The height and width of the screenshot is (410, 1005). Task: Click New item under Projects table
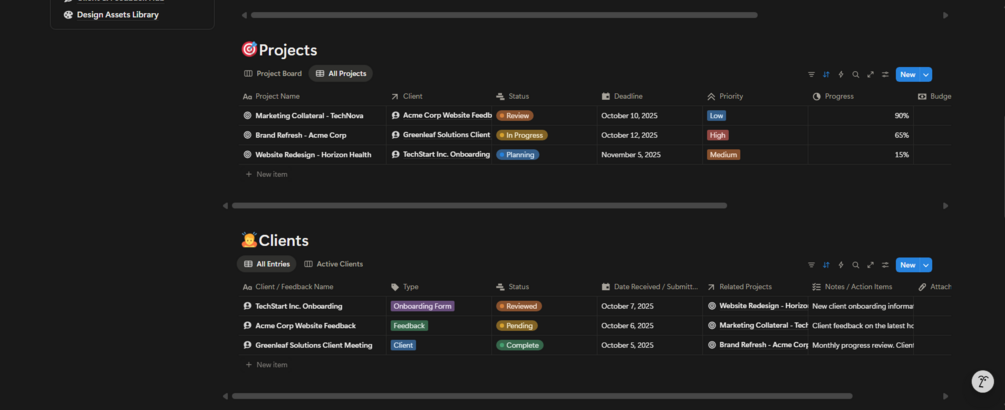point(271,174)
